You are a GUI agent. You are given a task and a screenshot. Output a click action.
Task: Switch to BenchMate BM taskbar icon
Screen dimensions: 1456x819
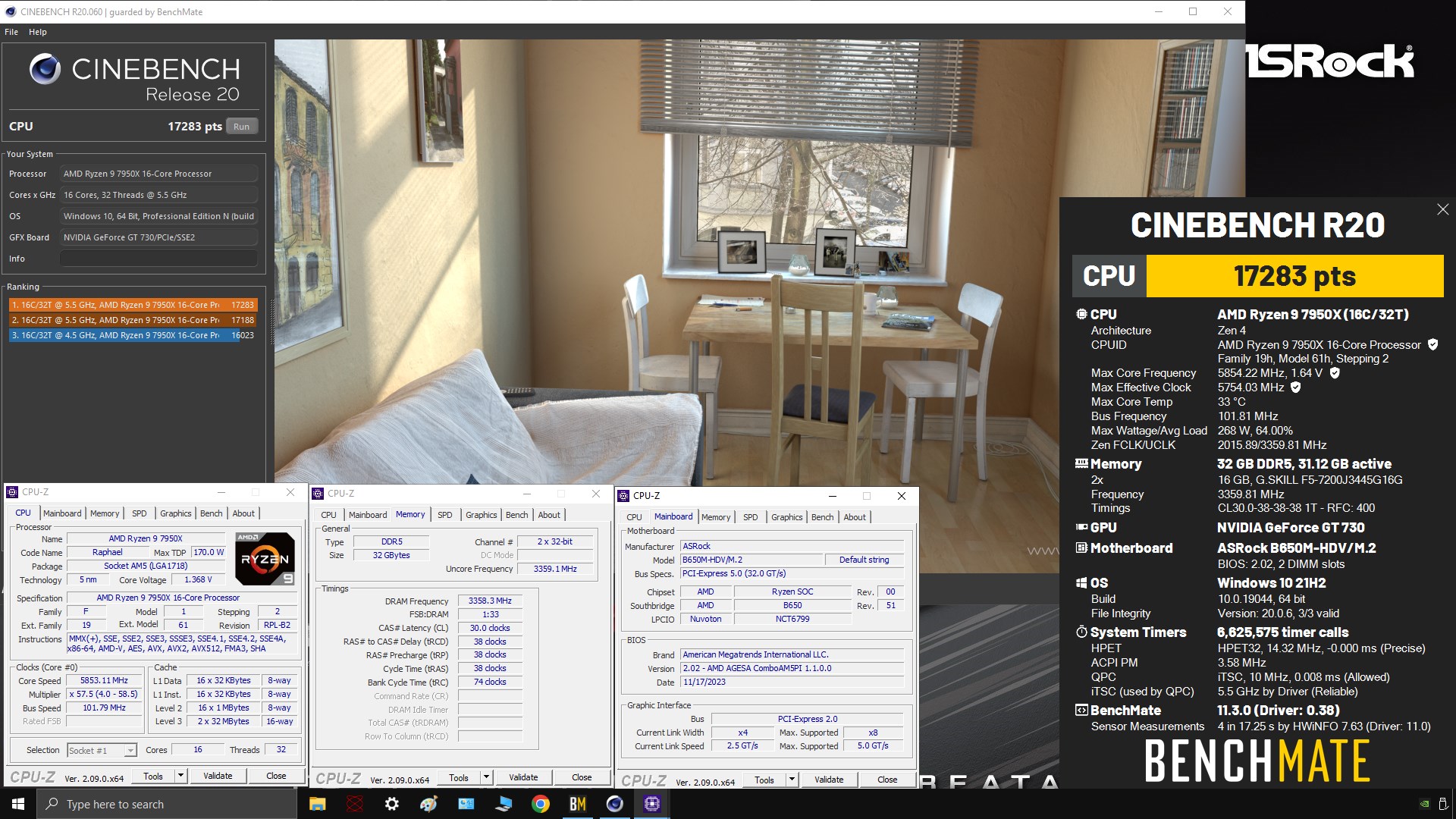[577, 804]
